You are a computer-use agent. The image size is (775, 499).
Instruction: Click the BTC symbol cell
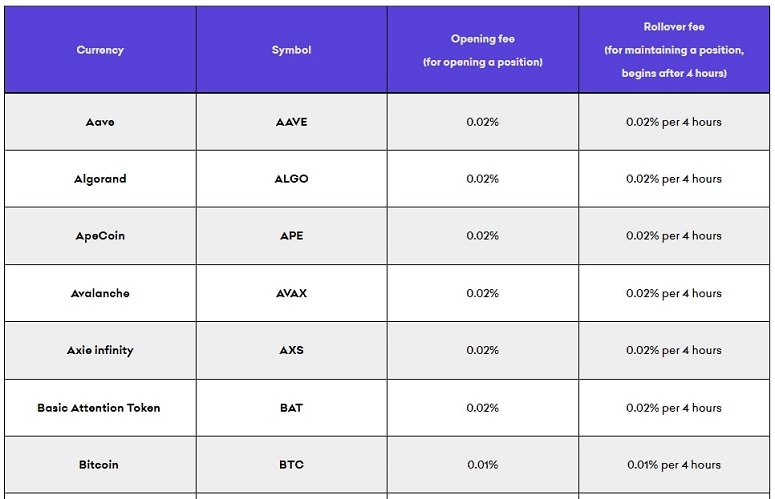[x=291, y=465]
